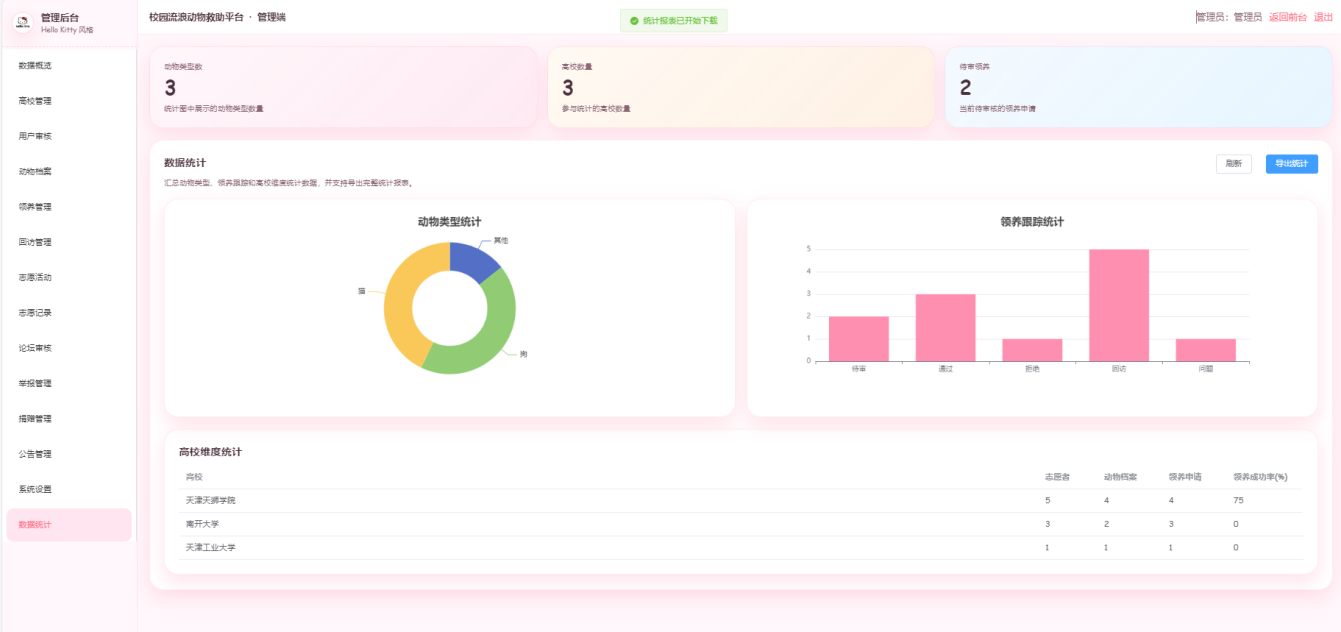Click the Hello Kitty logo icon
Screen dimensions: 1341x632
point(24,23)
